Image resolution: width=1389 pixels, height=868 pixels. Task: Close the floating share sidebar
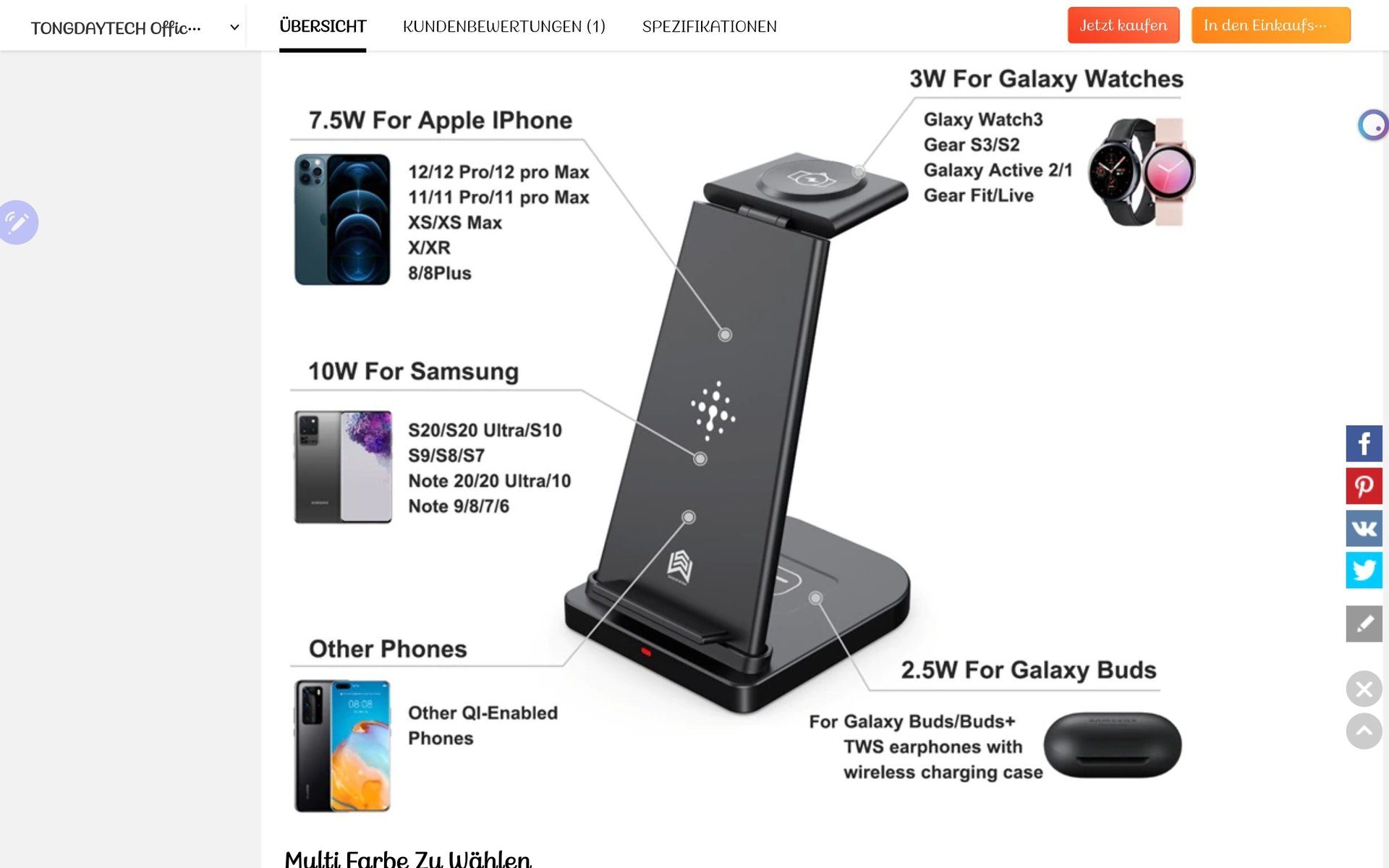(1364, 689)
